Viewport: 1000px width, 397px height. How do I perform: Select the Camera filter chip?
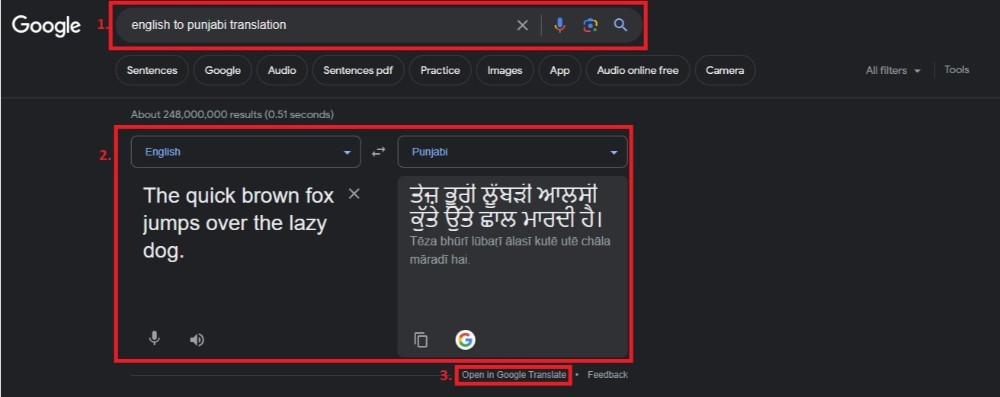pyautogui.click(x=724, y=70)
